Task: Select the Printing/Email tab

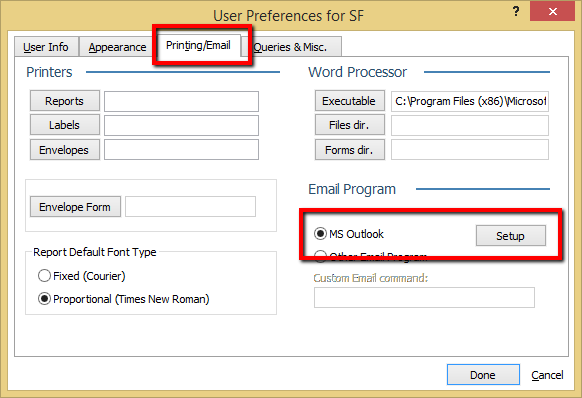Action: (x=199, y=45)
